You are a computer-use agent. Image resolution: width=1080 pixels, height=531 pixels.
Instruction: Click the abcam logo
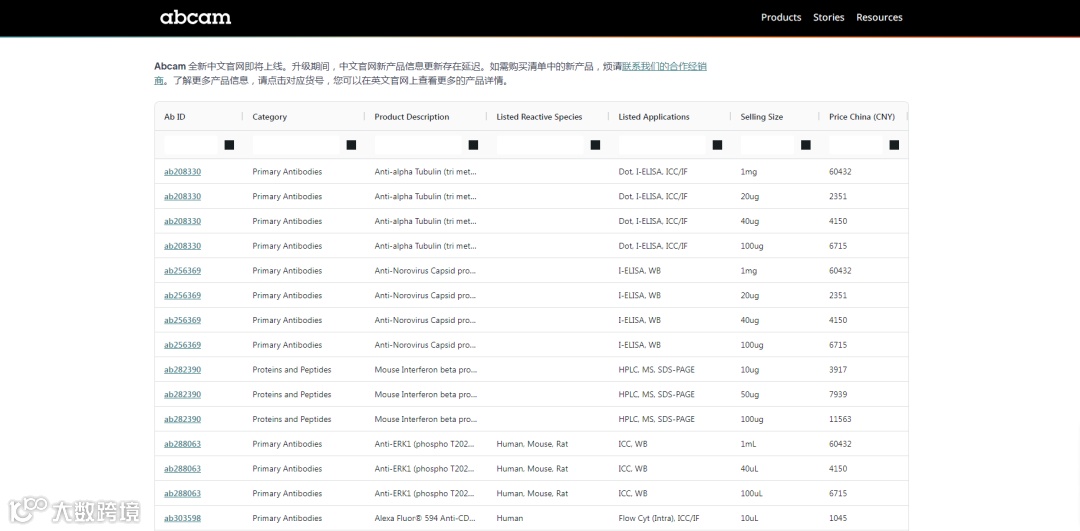tap(196, 17)
